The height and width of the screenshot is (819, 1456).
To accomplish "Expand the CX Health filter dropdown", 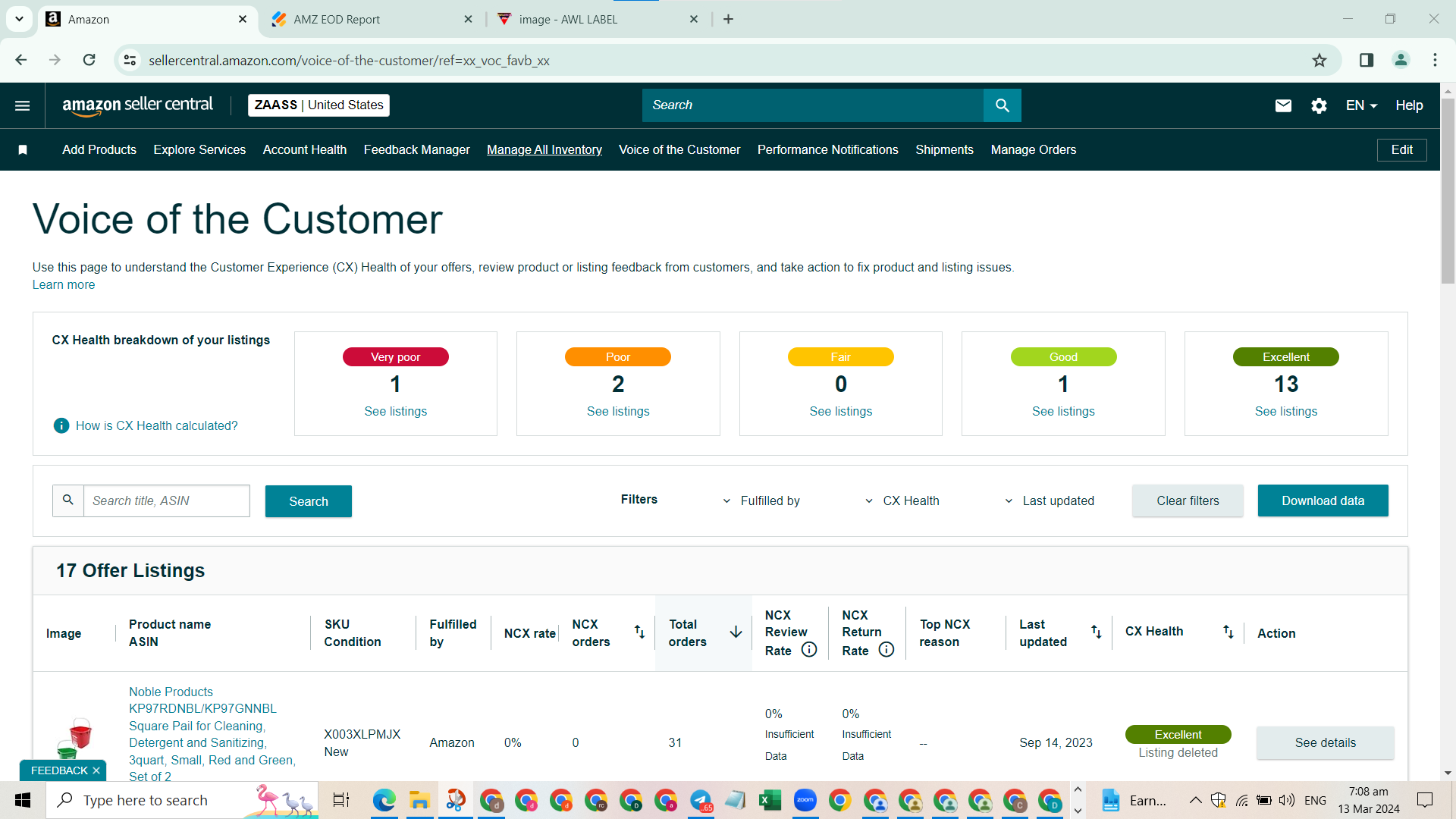I will (x=902, y=500).
